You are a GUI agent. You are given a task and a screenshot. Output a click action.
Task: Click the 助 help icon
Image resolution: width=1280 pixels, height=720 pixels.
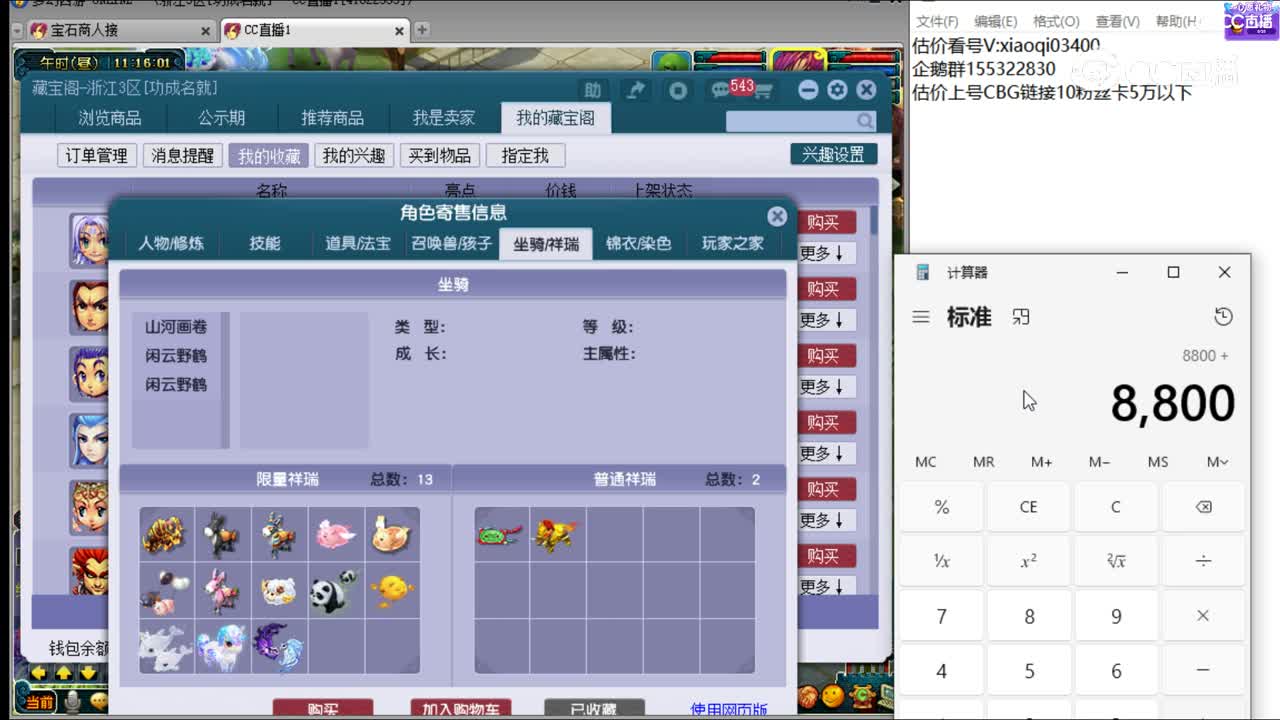[593, 89]
